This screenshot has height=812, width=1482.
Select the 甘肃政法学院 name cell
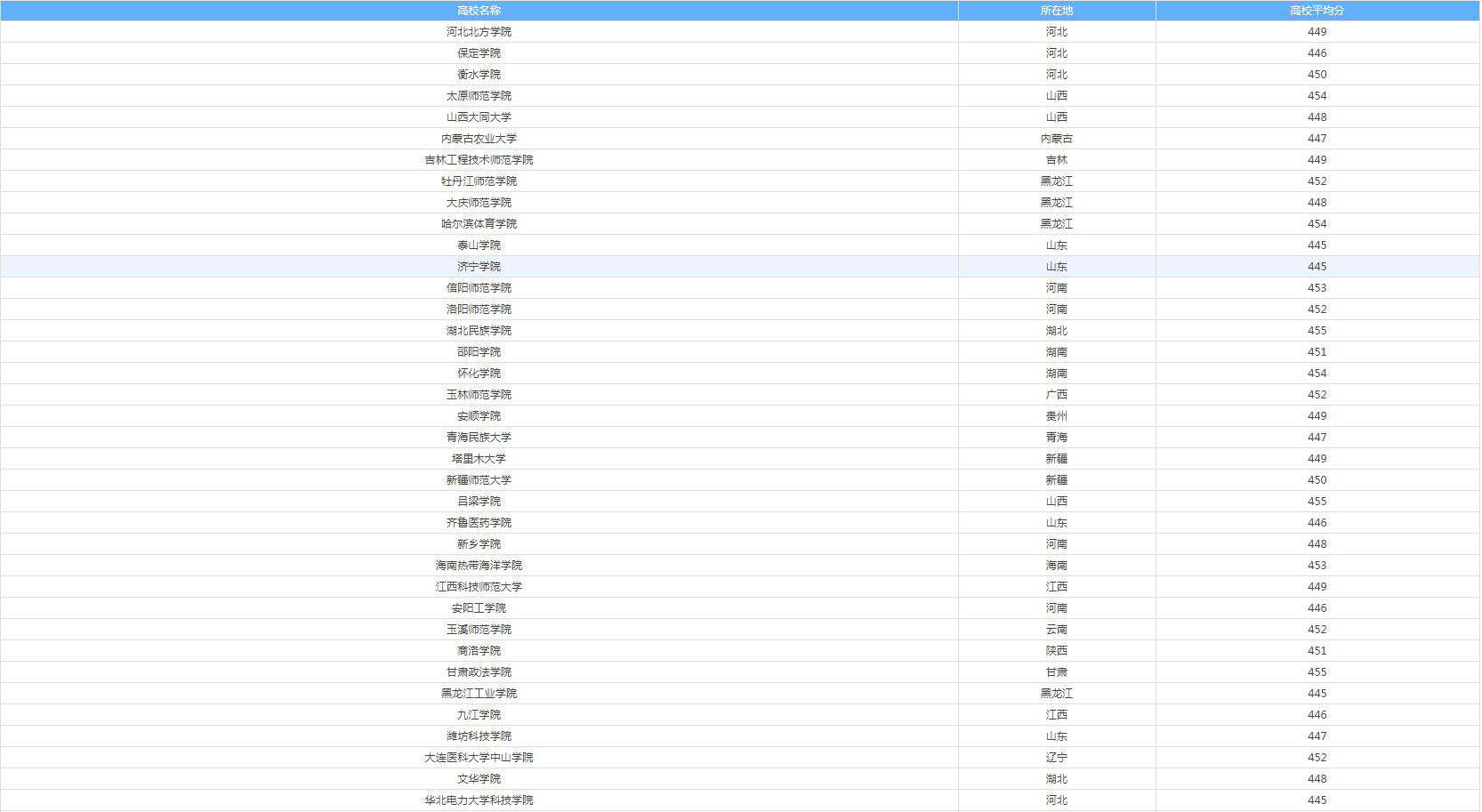[x=479, y=672]
